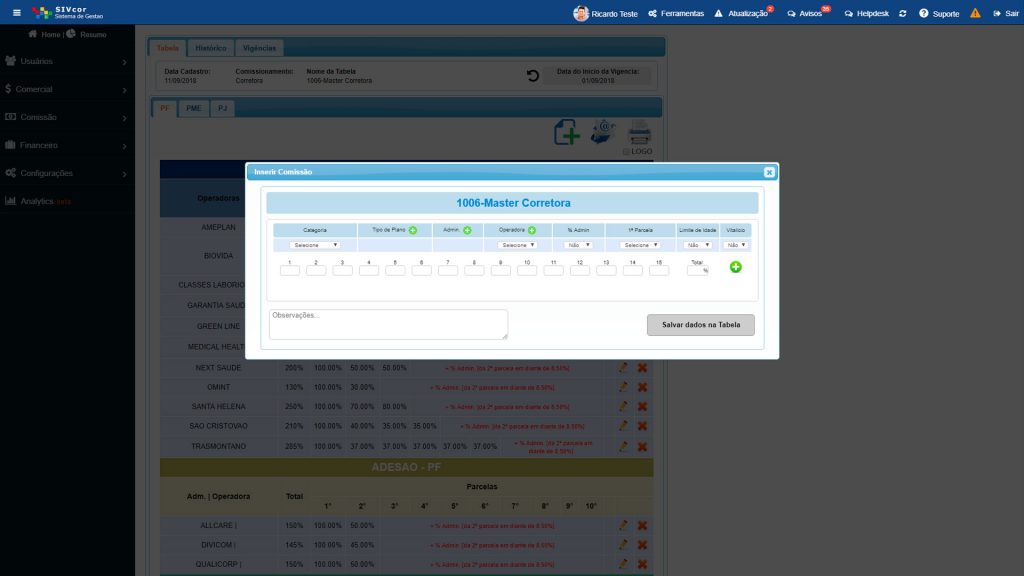This screenshot has height=576, width=1024.
Task: Click Salvar dados na Tabela button
Action: click(701, 325)
